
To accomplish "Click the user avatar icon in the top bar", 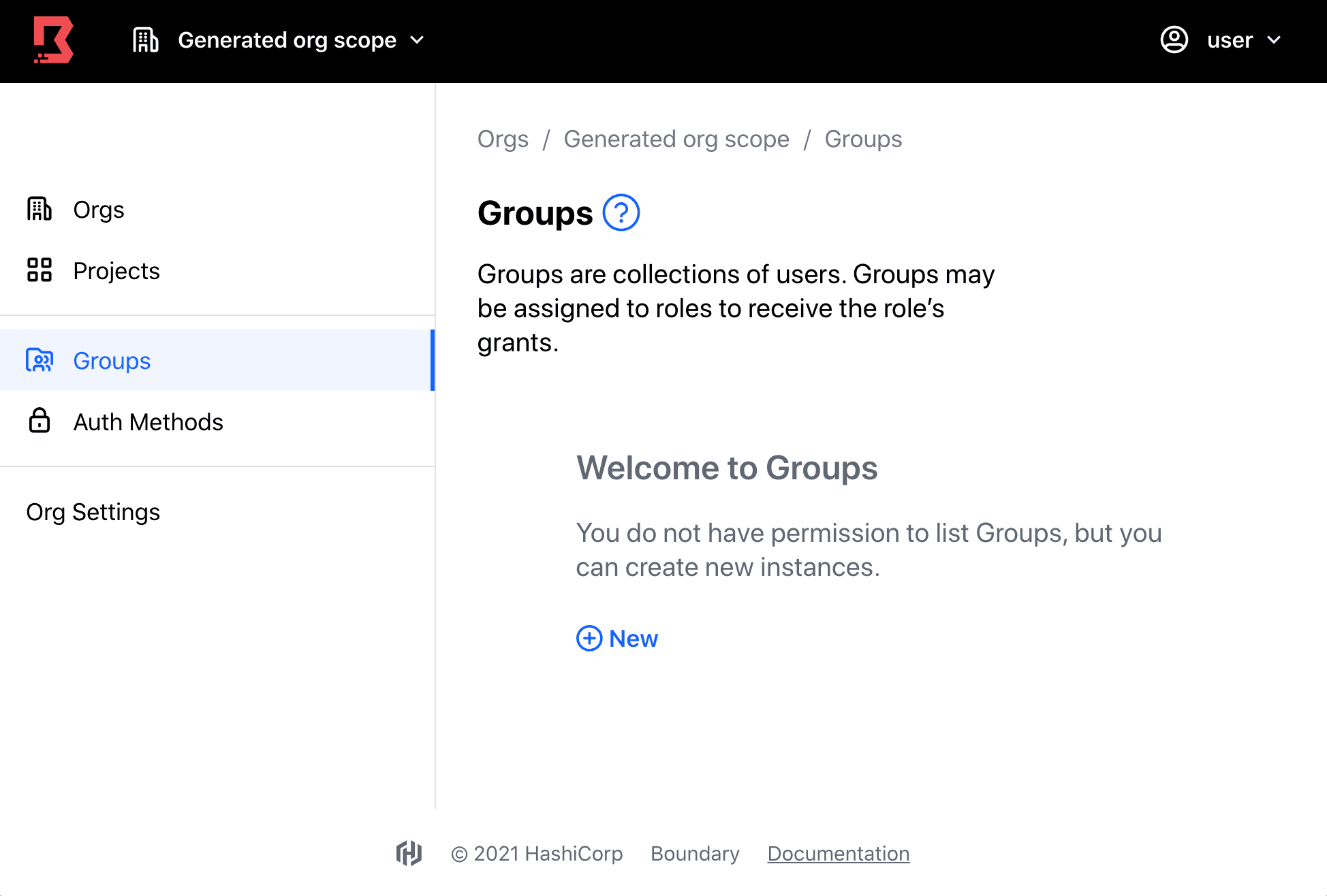I will point(1174,40).
